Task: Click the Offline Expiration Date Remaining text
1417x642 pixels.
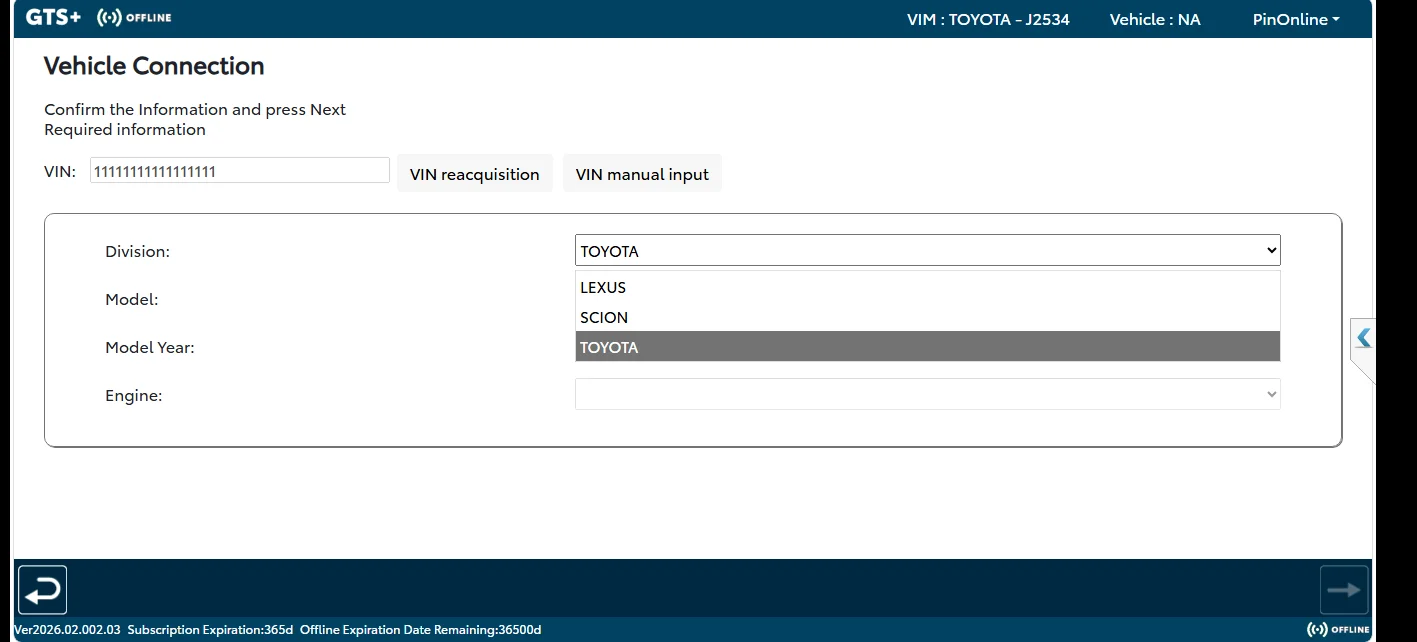Action: click(421, 630)
